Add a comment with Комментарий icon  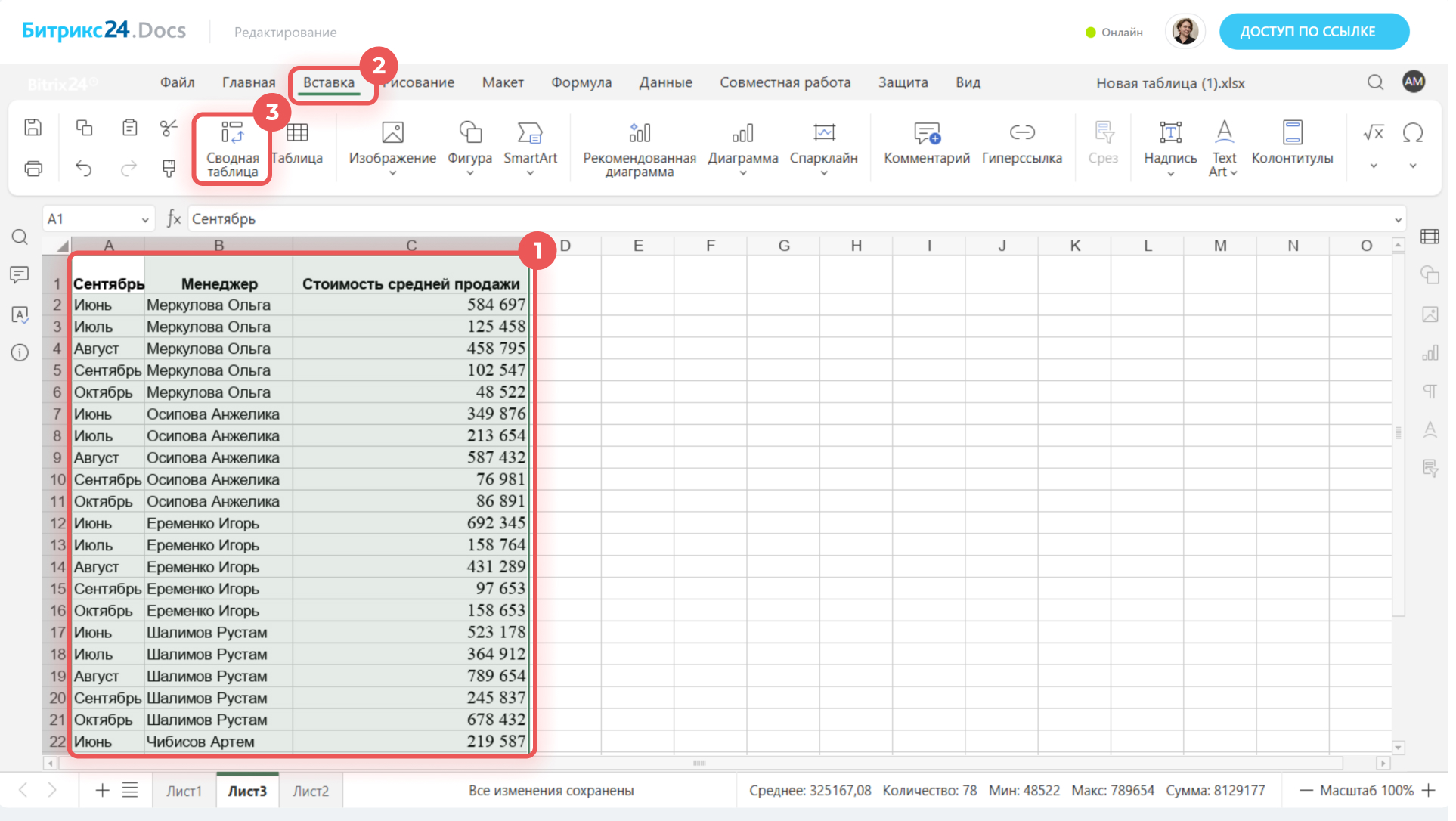[x=926, y=134]
